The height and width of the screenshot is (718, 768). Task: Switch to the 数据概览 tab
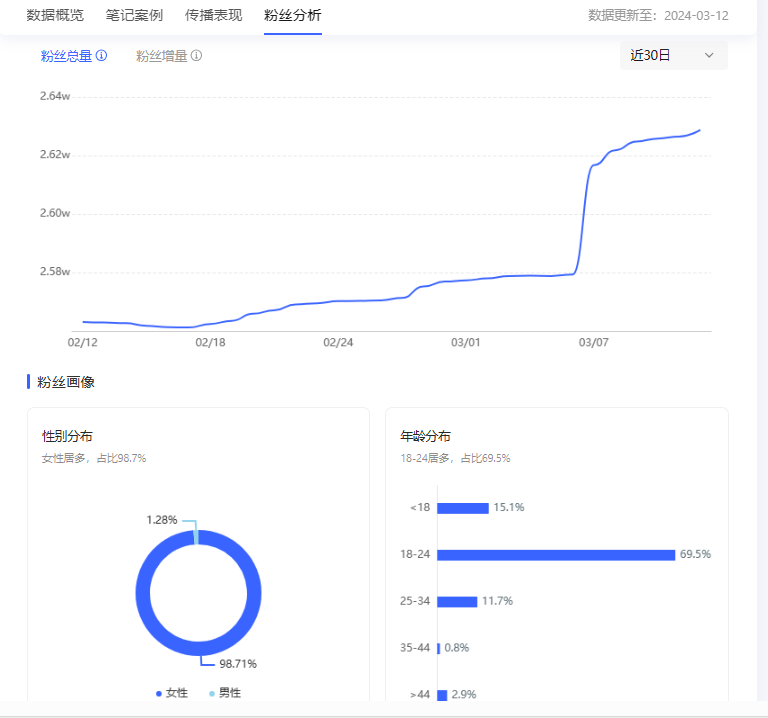tap(55, 15)
